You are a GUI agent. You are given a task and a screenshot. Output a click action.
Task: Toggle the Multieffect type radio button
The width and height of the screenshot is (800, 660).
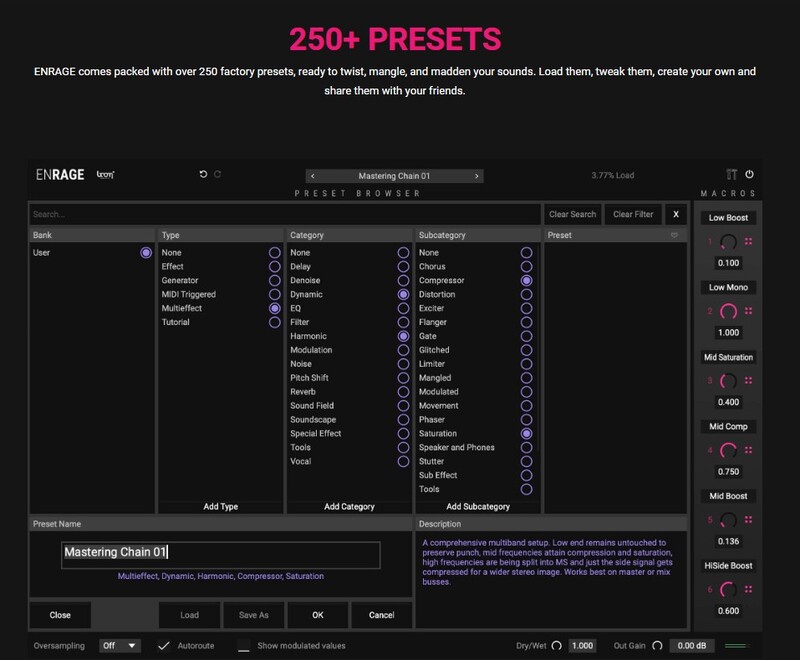(x=274, y=308)
